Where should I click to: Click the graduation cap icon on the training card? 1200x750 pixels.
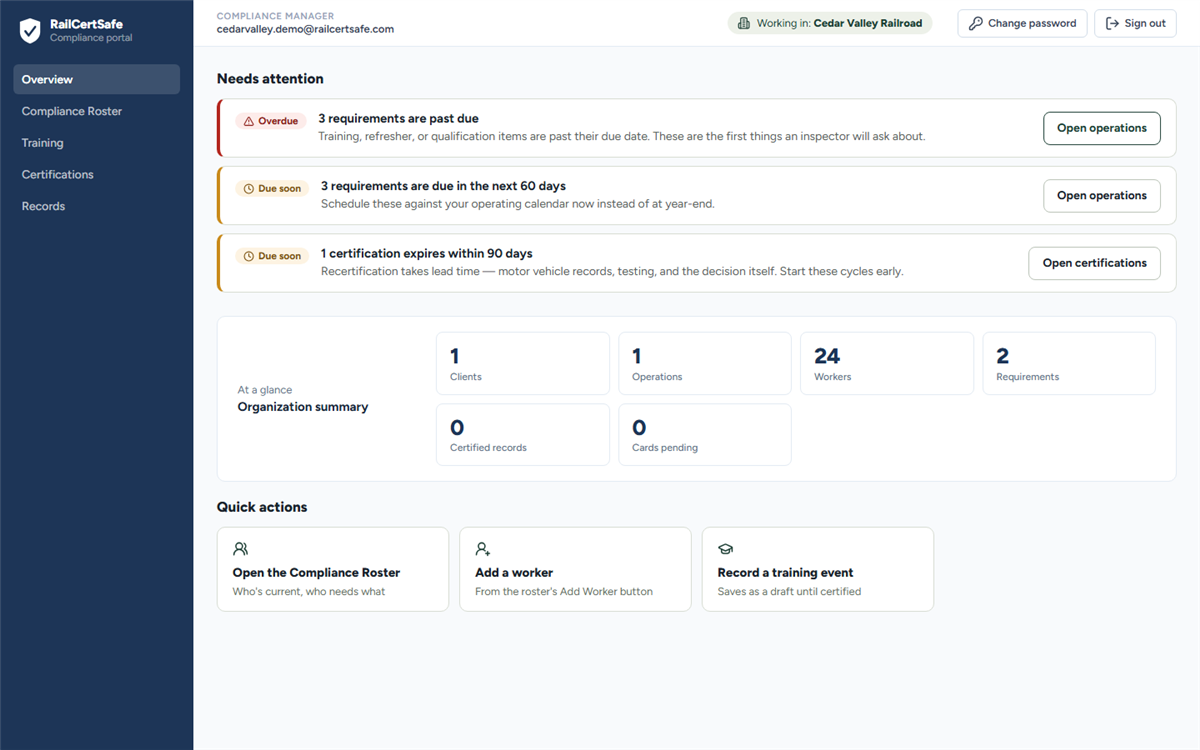[x=726, y=549]
